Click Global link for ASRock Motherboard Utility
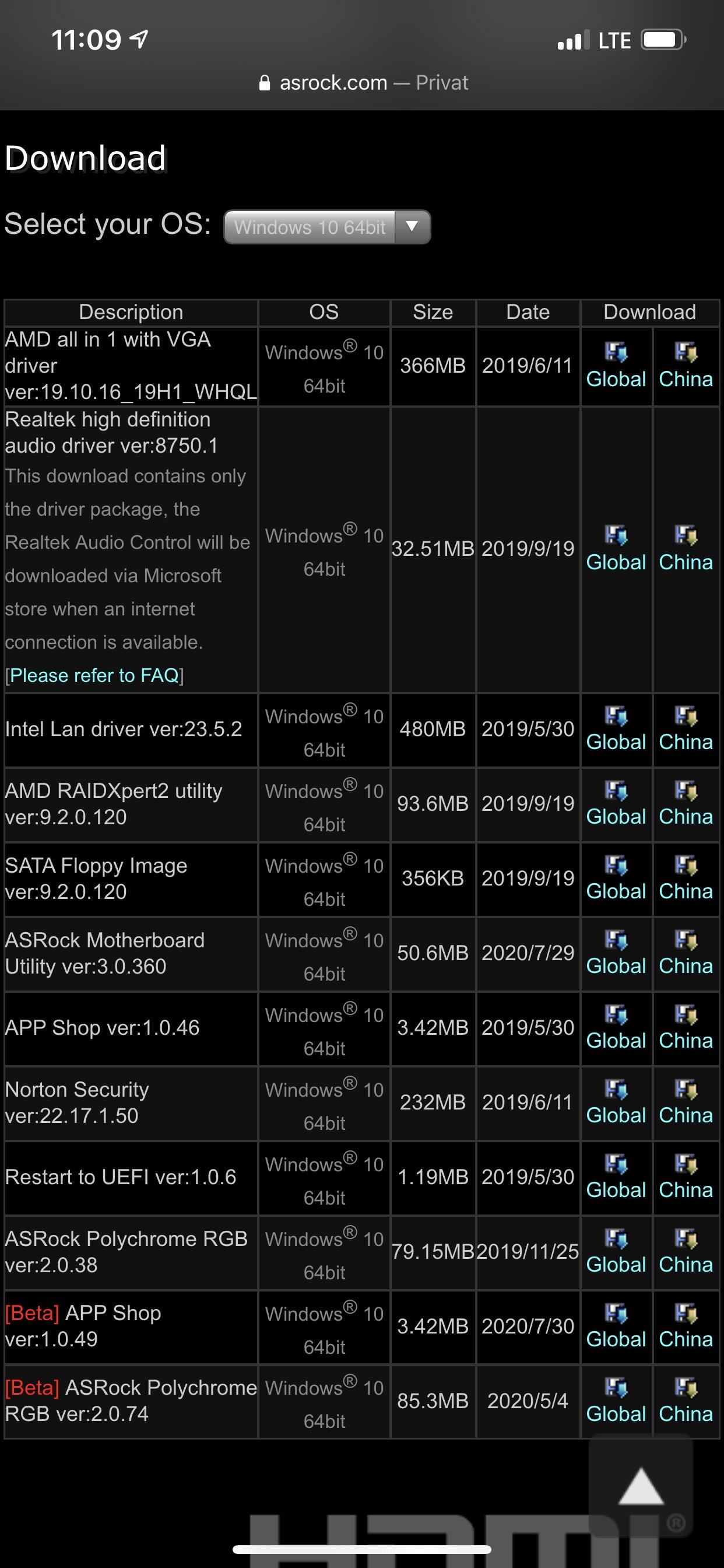724x1568 pixels. point(616,966)
